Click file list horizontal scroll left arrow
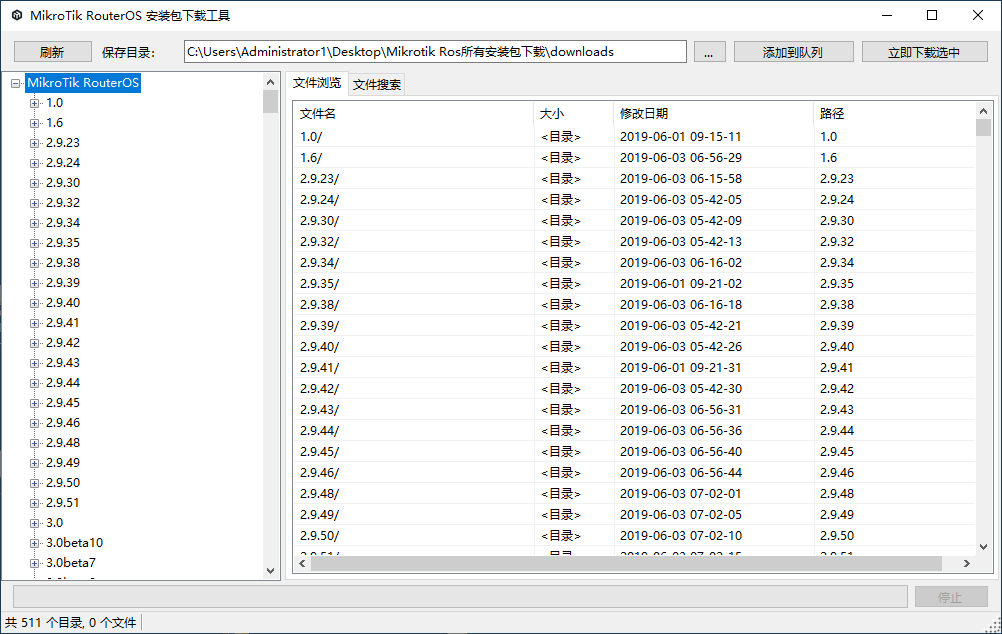1002x634 pixels. [x=302, y=564]
